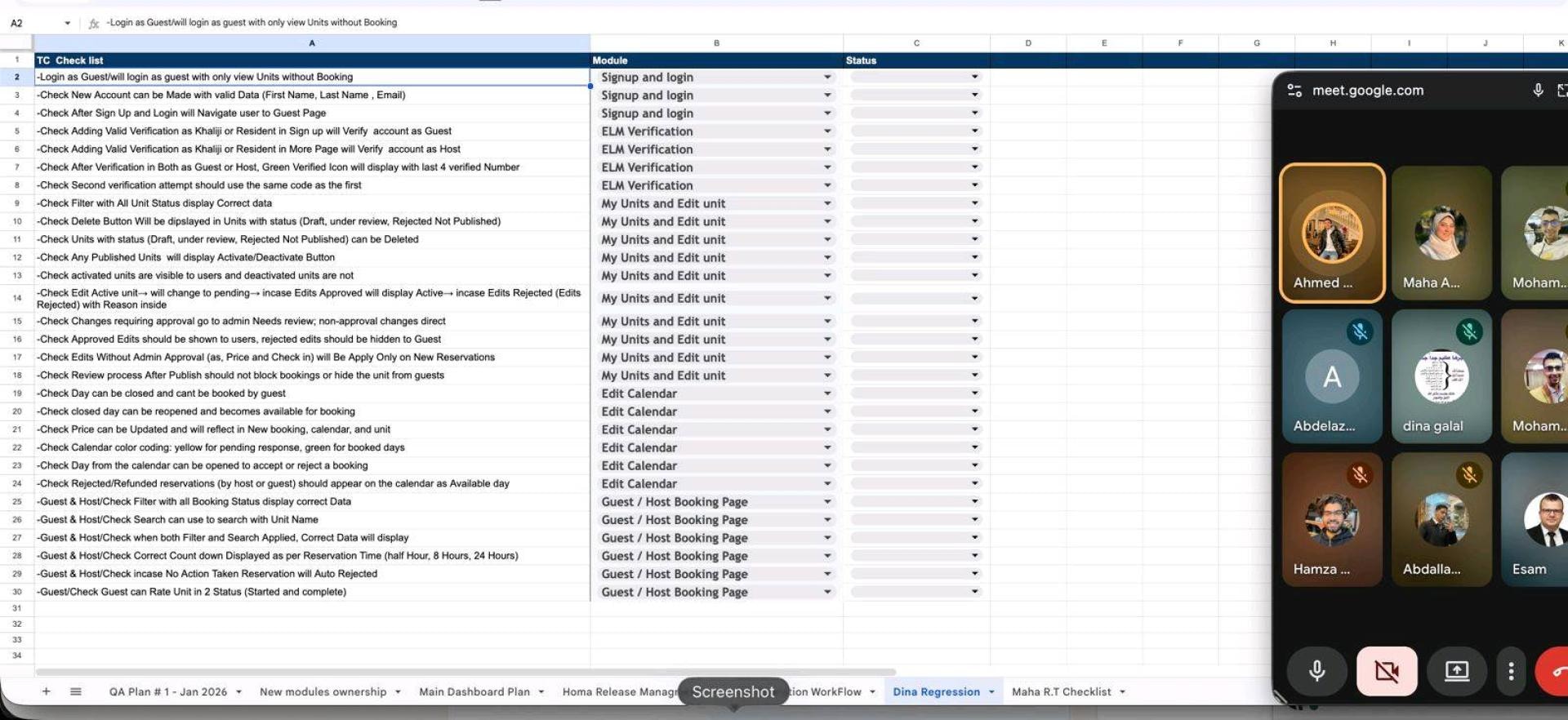Open QA Plan # 1 tab dropdown arrow
This screenshot has height=720, width=1568.
coord(238,691)
